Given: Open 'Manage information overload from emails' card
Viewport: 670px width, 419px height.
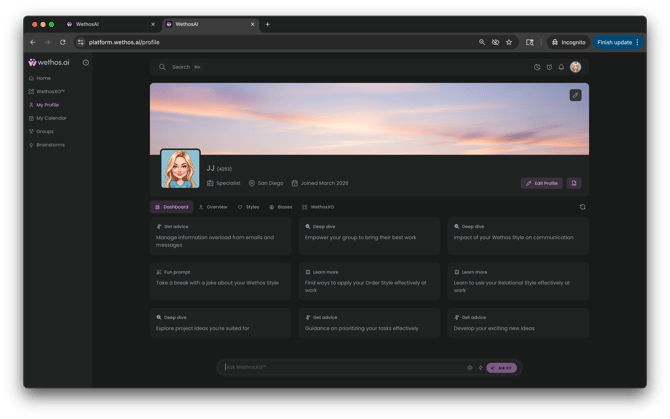Looking at the screenshot, I should [x=220, y=236].
